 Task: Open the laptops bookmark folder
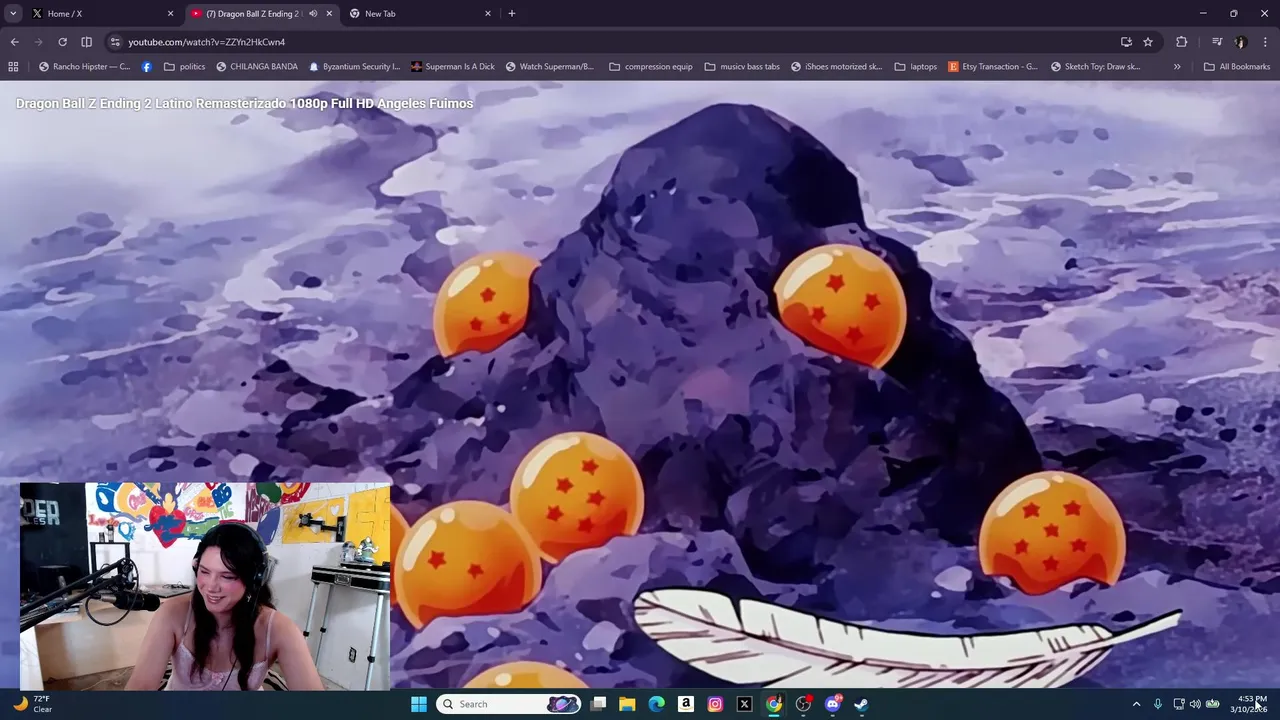tap(916, 67)
